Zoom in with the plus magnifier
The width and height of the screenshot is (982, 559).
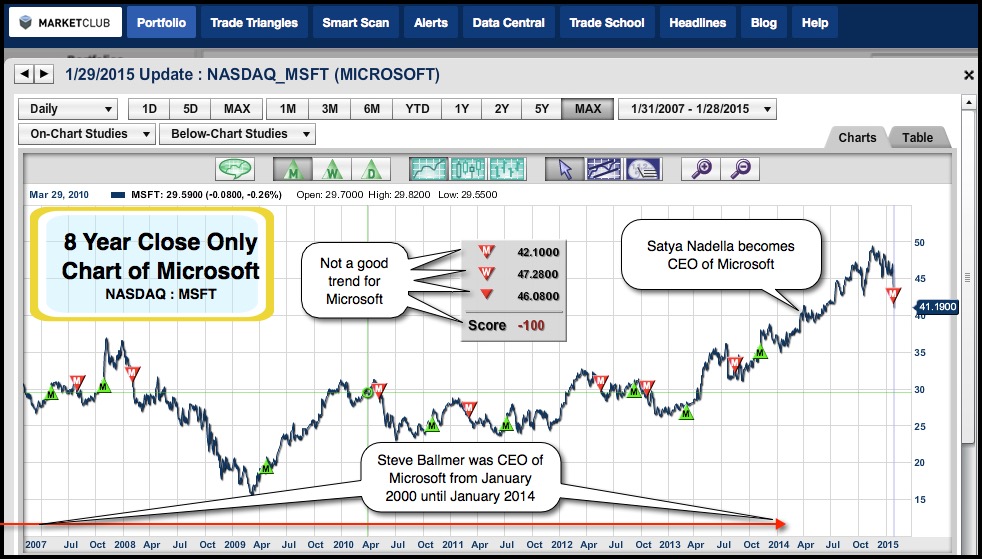(701, 169)
